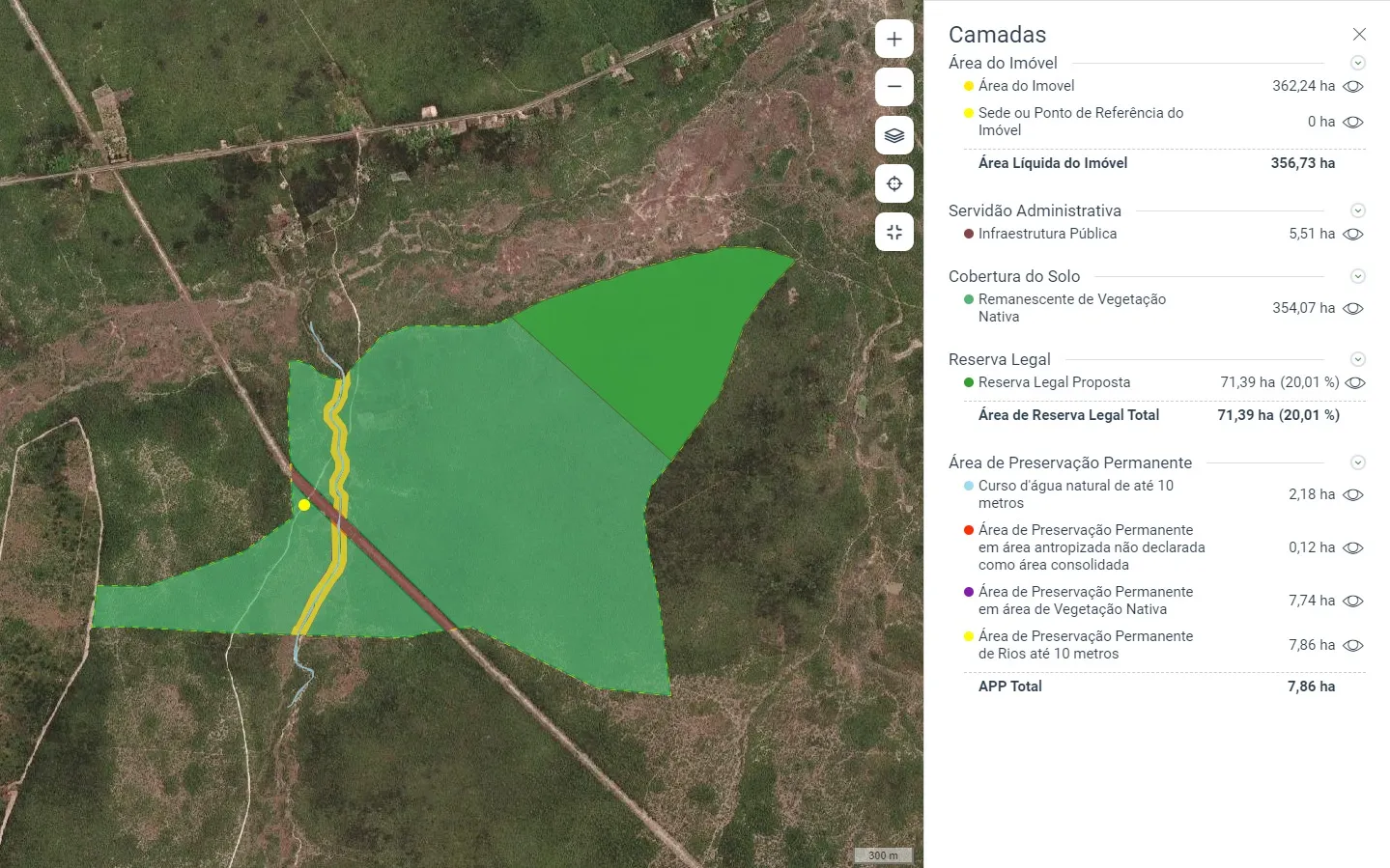Click the 362,24 ha area value
The width and height of the screenshot is (1390, 868).
tap(1303, 86)
